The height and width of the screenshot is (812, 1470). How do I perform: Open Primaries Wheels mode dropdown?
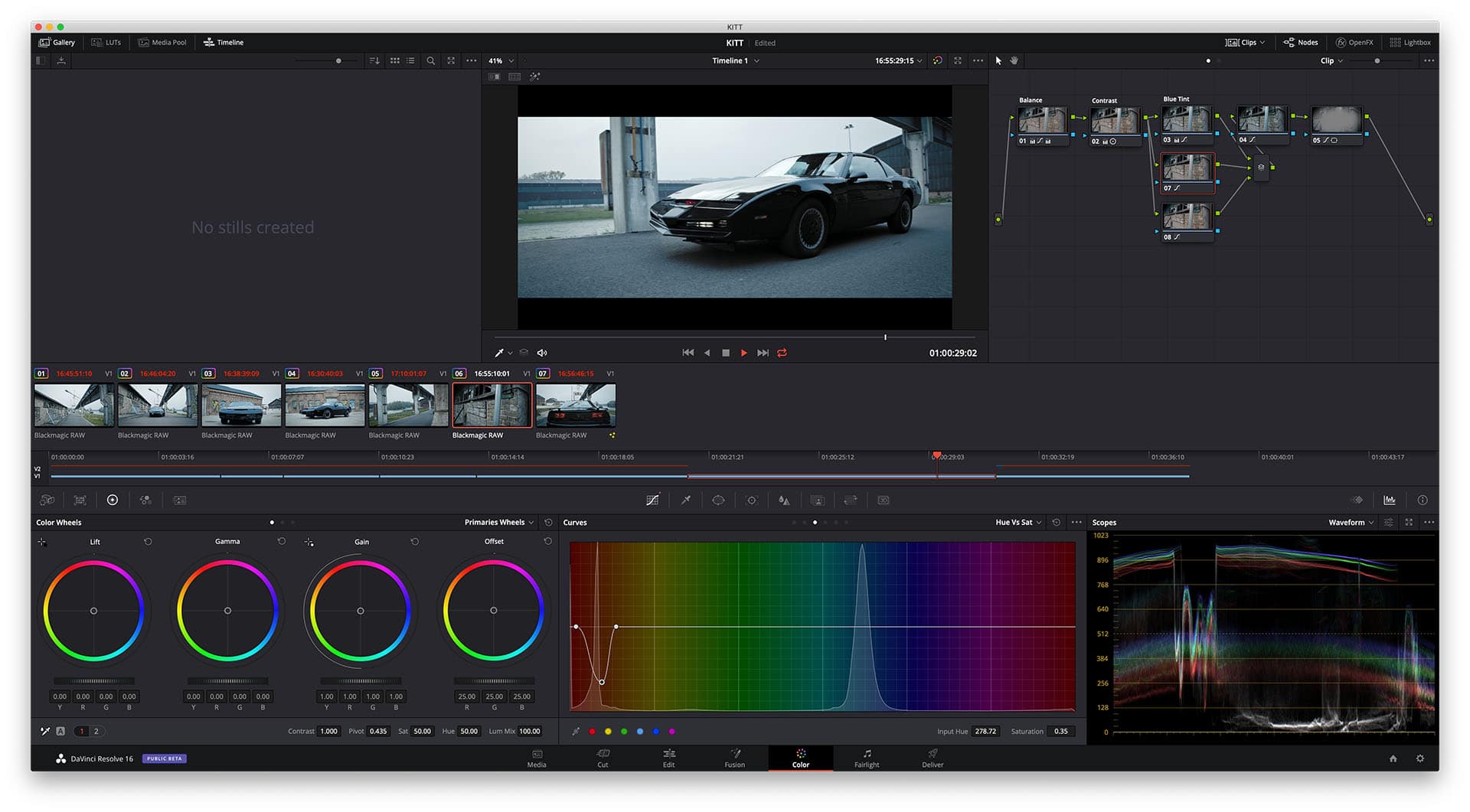coord(499,522)
